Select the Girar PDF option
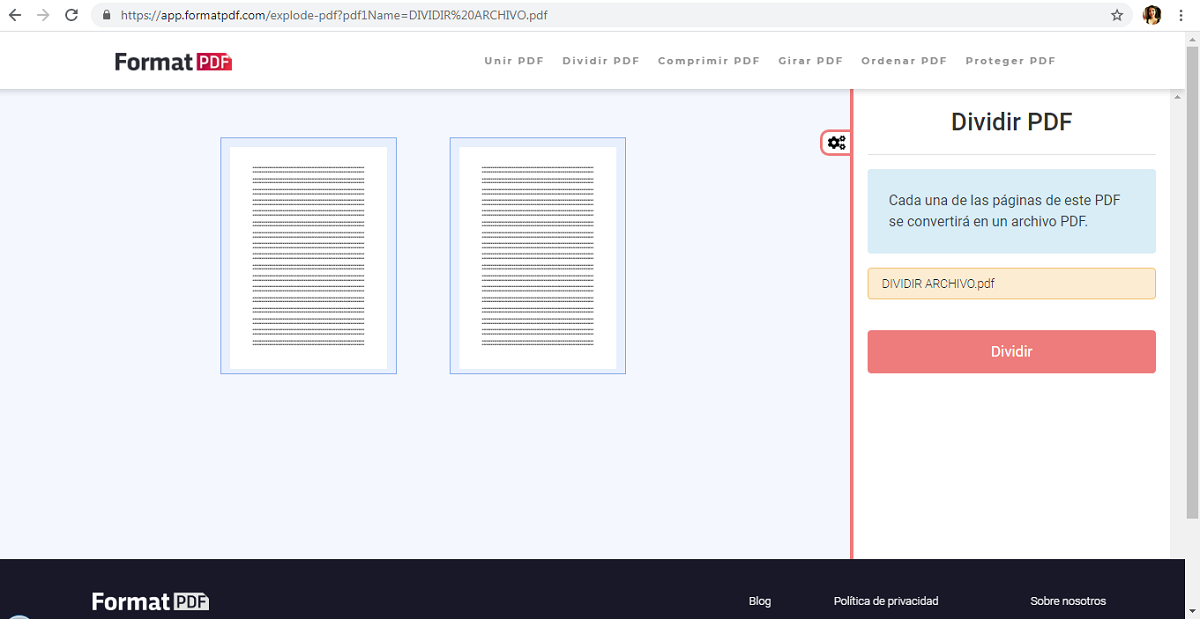This screenshot has height=619, width=1200. pos(810,61)
